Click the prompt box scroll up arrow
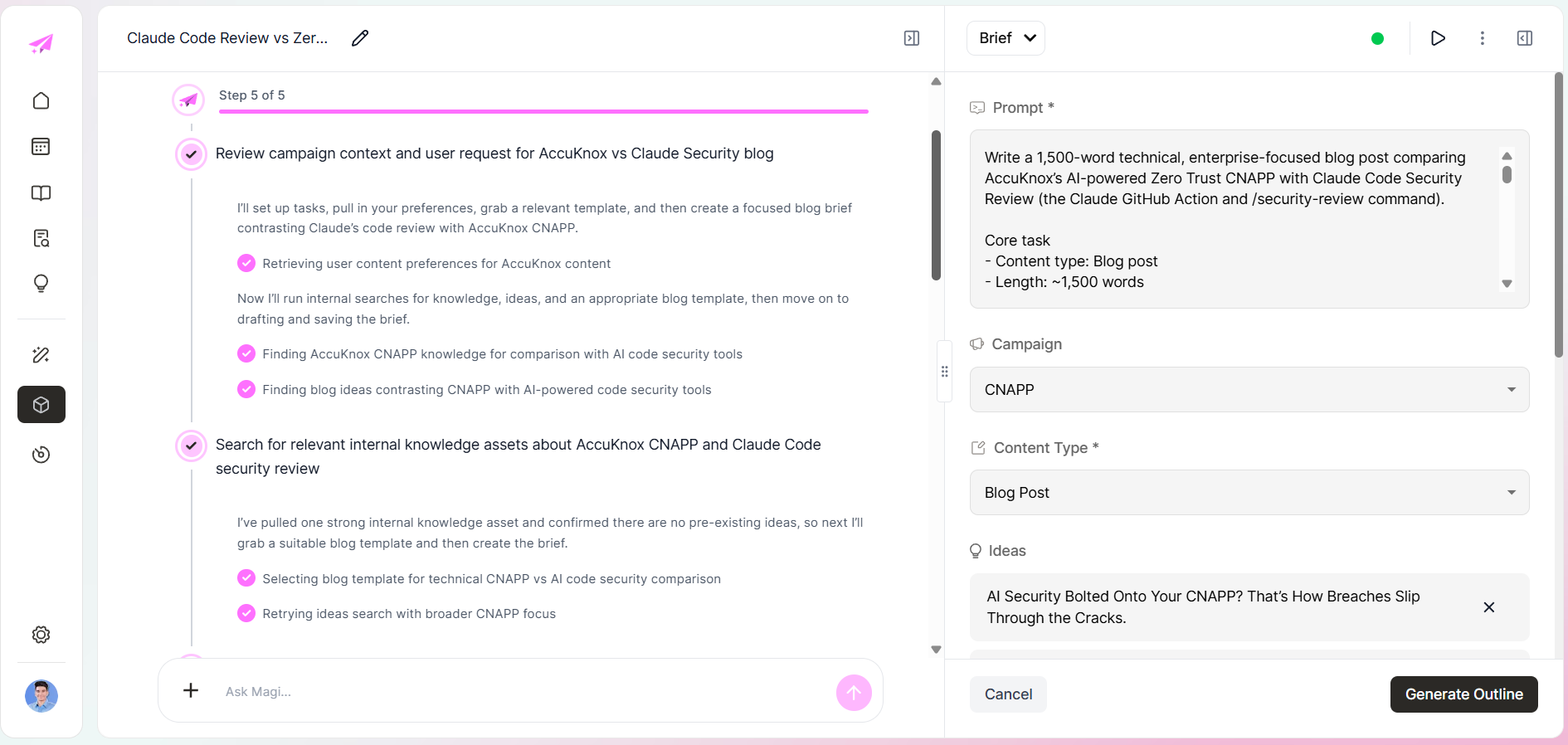 (x=1507, y=156)
